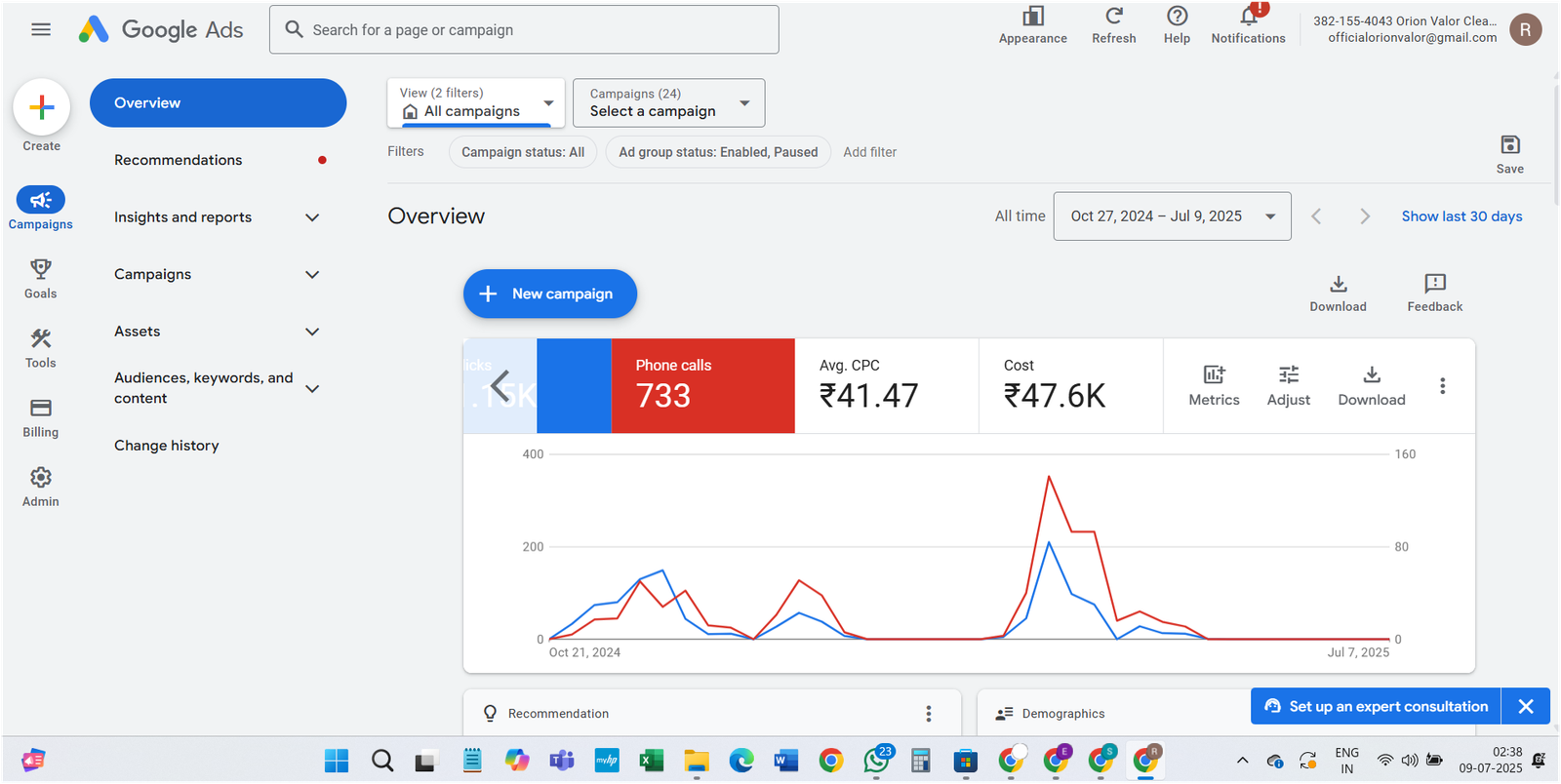Image resolution: width=1561 pixels, height=784 pixels.
Task: Refresh the Google Ads data
Action: pos(1113,25)
